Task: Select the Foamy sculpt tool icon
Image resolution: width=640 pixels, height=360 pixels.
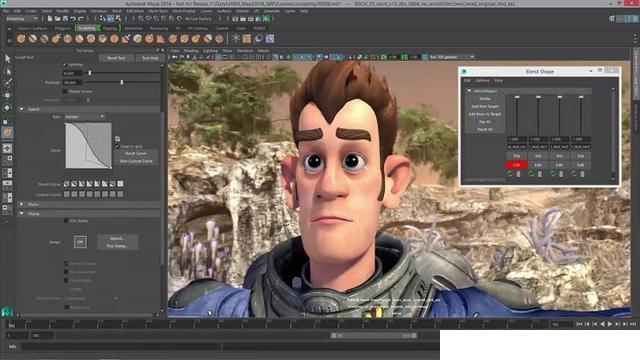Action: click(x=91, y=39)
